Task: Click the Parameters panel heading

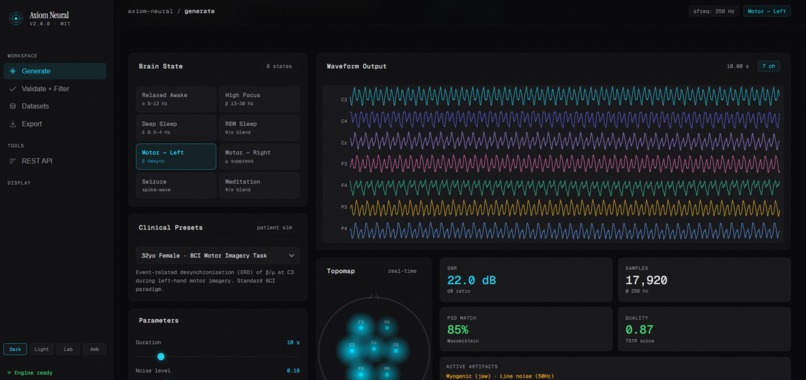Action: click(x=159, y=320)
